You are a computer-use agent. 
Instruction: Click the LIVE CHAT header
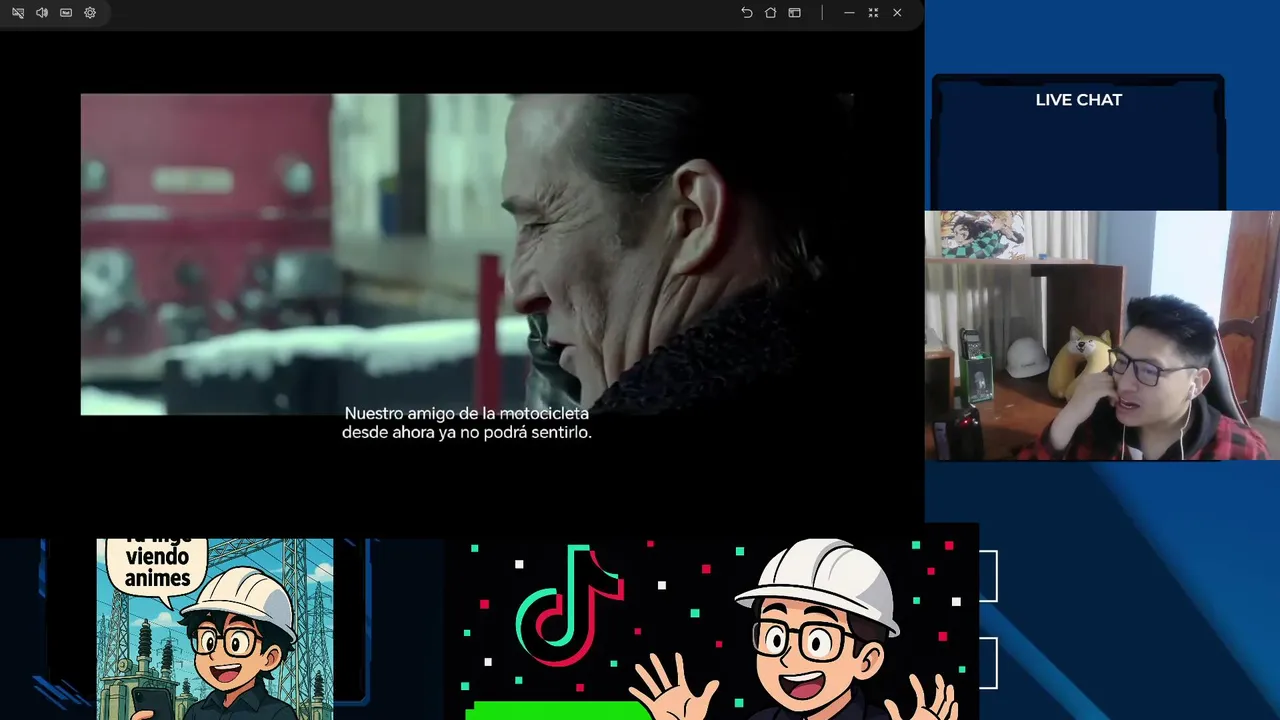pyautogui.click(x=1078, y=100)
